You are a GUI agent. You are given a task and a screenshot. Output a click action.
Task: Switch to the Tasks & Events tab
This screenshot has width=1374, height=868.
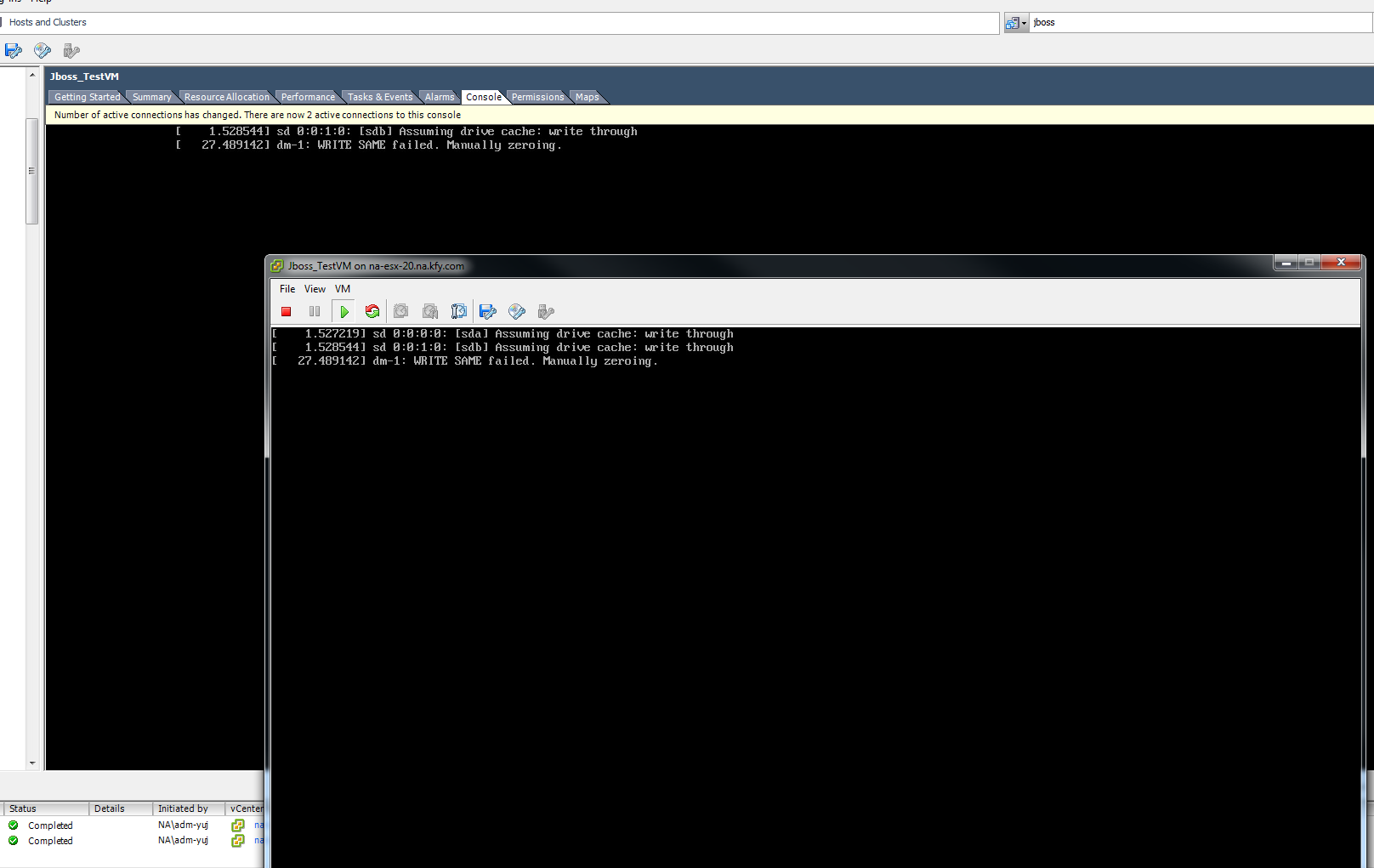(x=380, y=97)
